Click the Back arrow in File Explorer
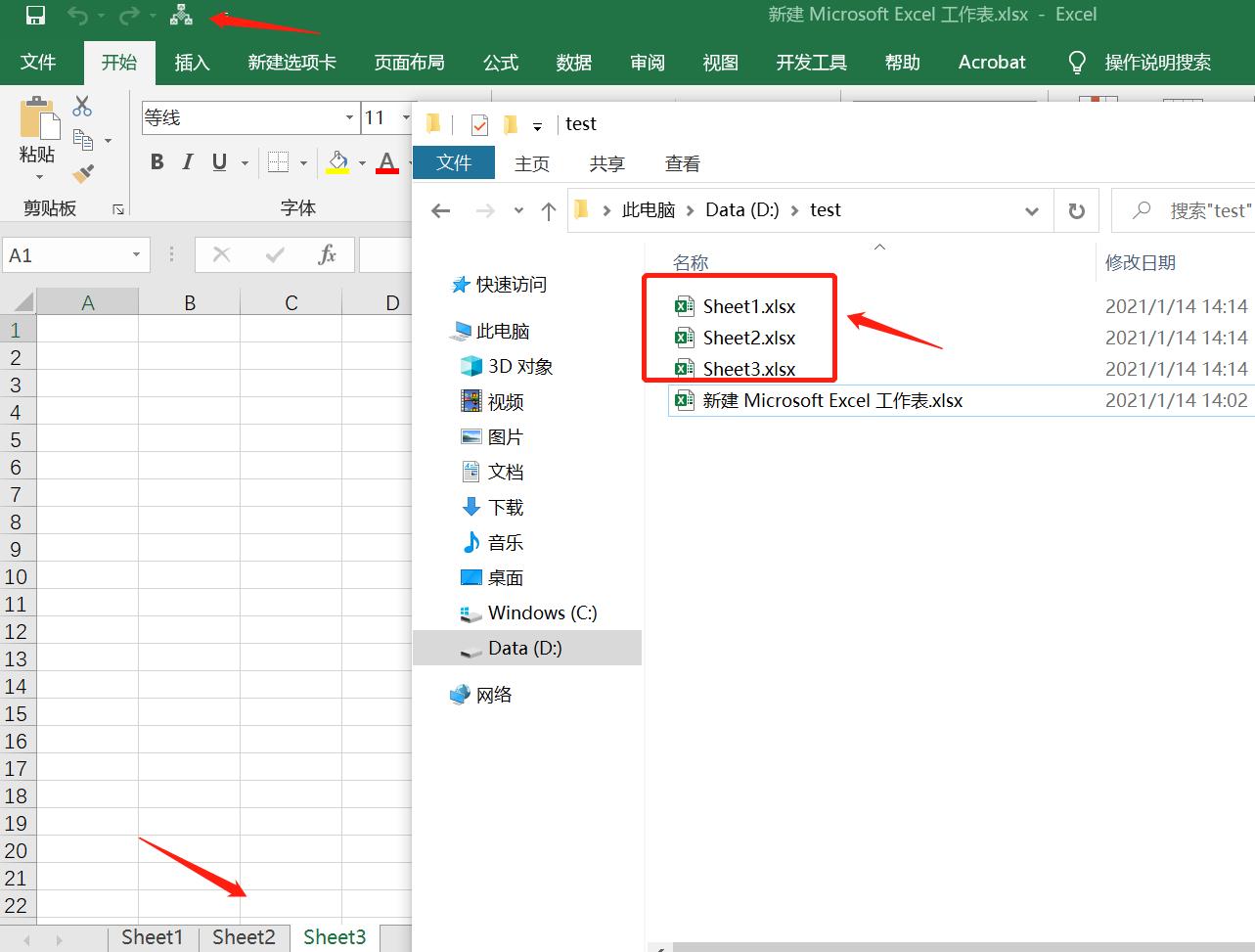This screenshot has width=1255, height=952. tap(441, 210)
